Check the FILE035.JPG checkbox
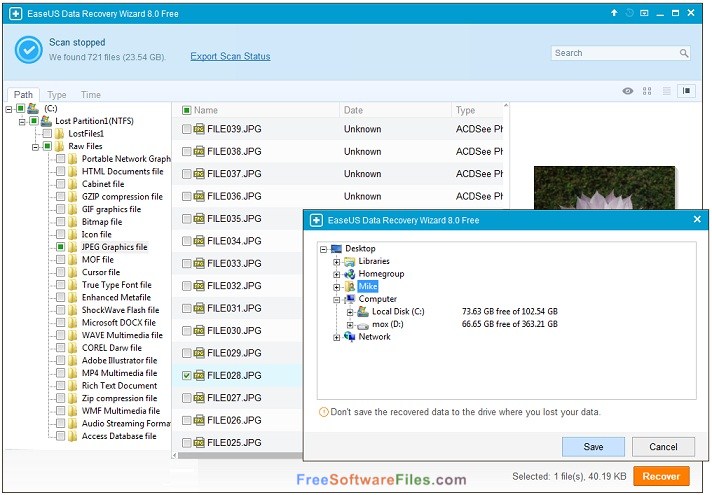This screenshot has height=495, width=712. [186, 218]
